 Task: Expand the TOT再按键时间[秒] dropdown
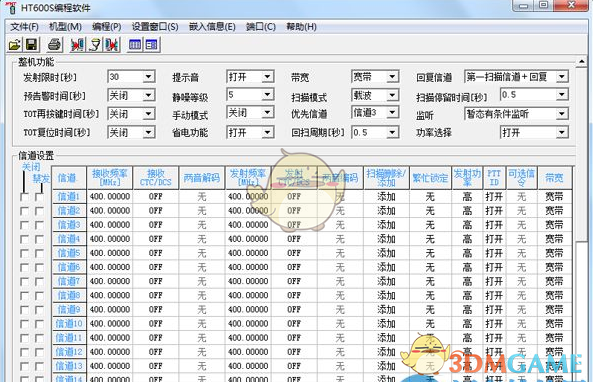[149, 113]
